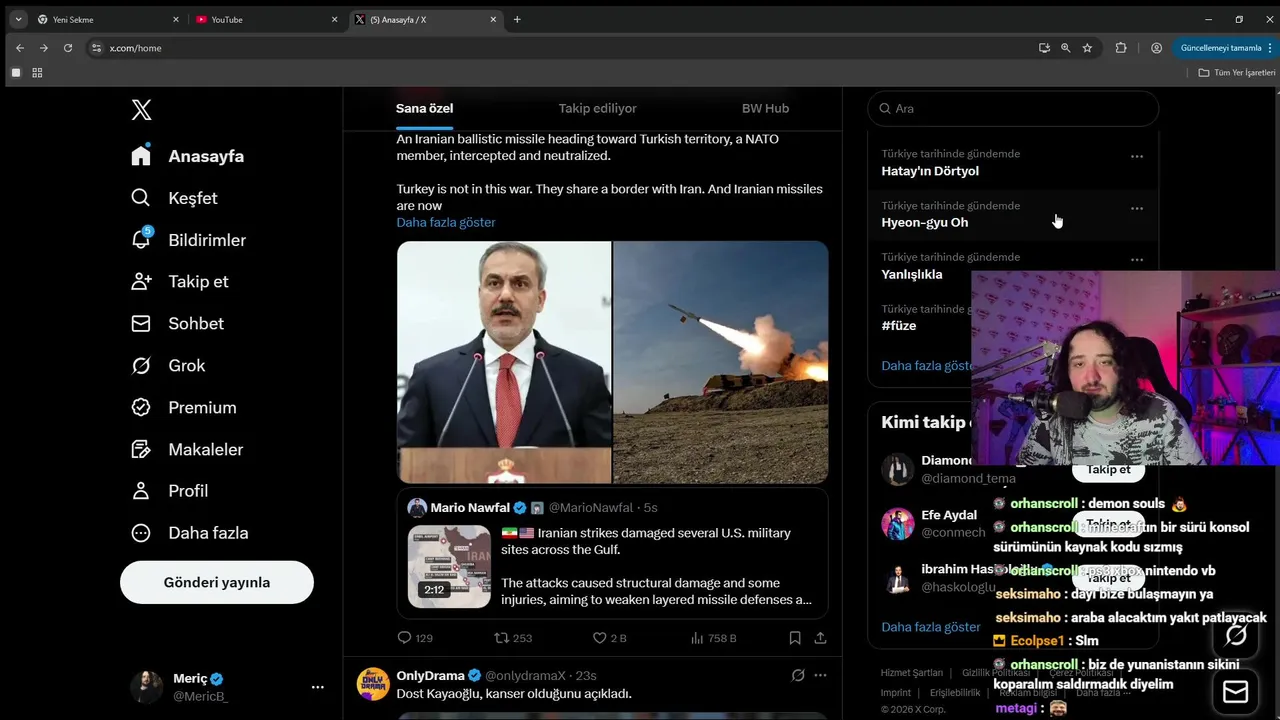Screen dimensions: 1280x720
Task: Play the Mario Nawfal video thumbnail
Action: [449, 566]
